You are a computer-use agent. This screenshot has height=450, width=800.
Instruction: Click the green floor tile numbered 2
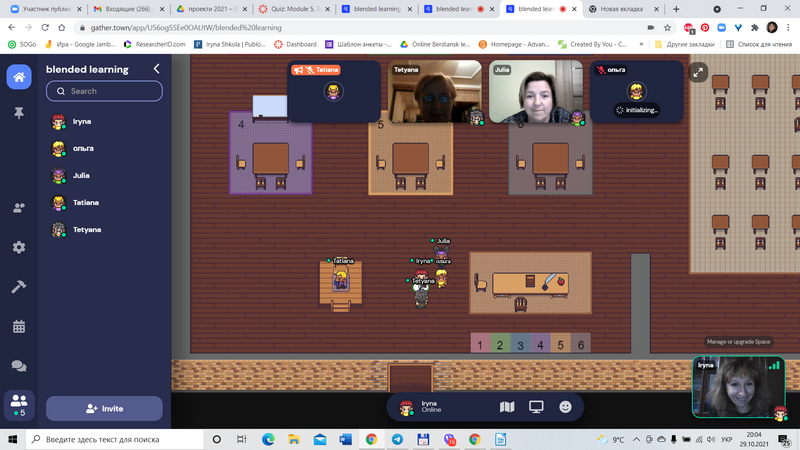click(500, 343)
